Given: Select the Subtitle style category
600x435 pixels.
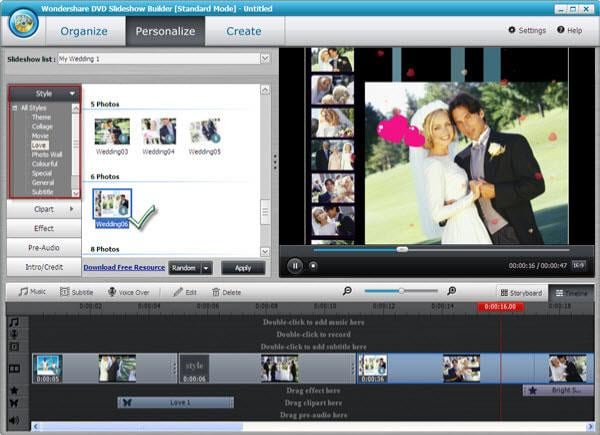Looking at the screenshot, I should click(x=42, y=192).
